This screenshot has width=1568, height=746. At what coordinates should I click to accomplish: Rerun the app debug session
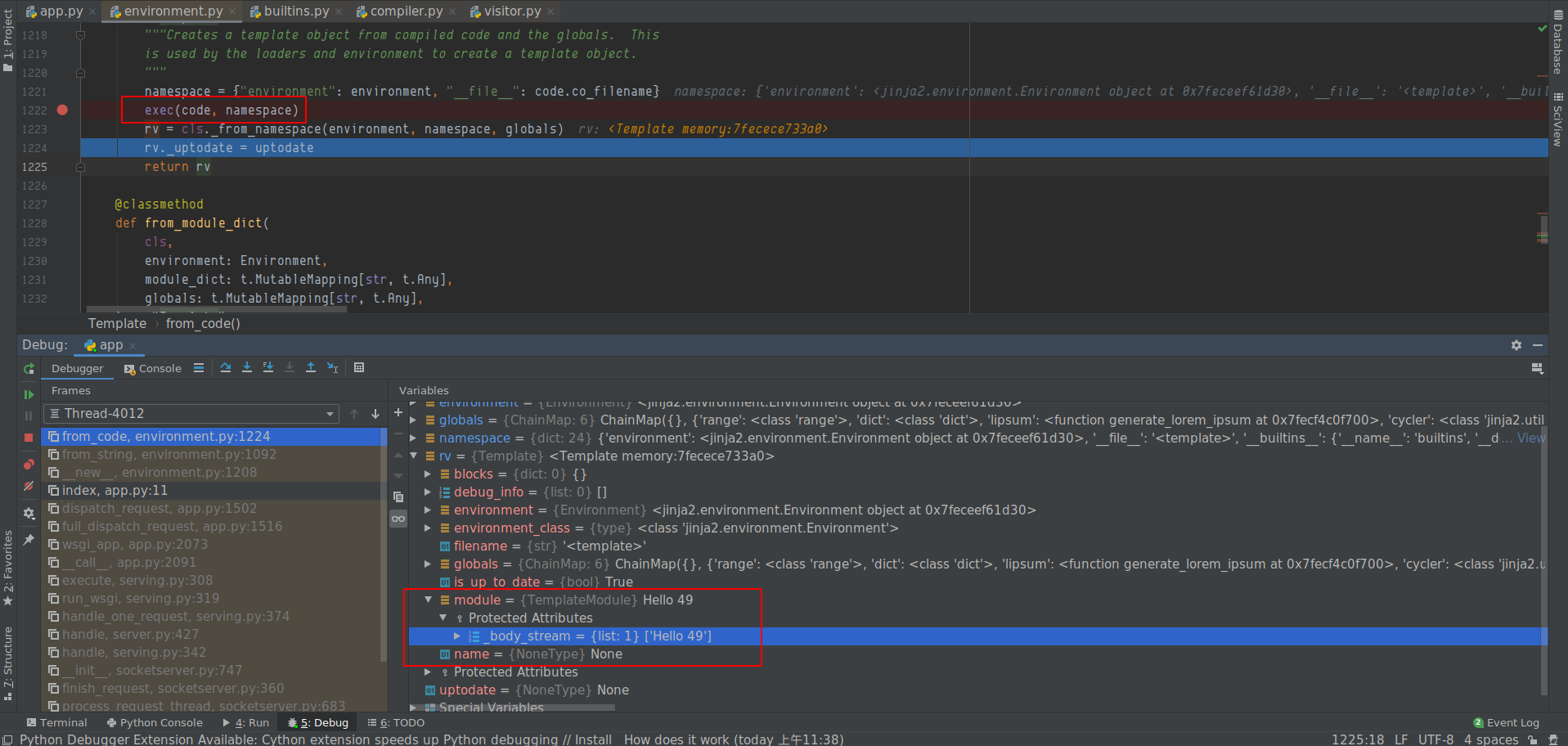29,369
